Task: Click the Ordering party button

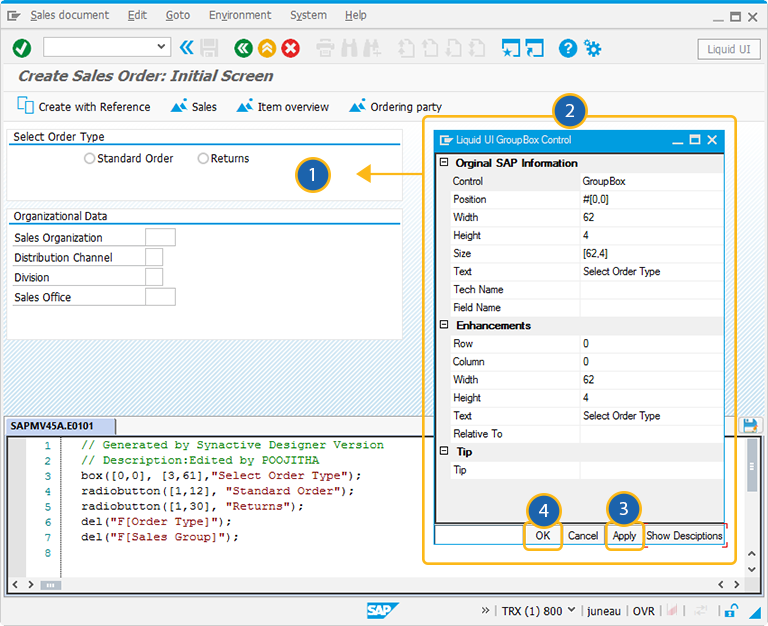Action: [395, 106]
